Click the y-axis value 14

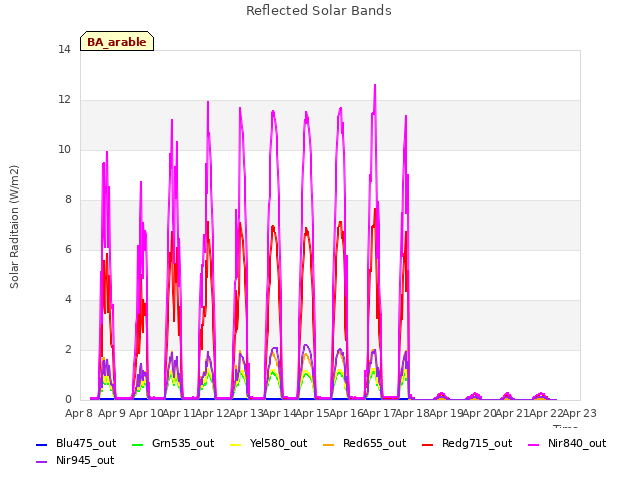(x=64, y=50)
